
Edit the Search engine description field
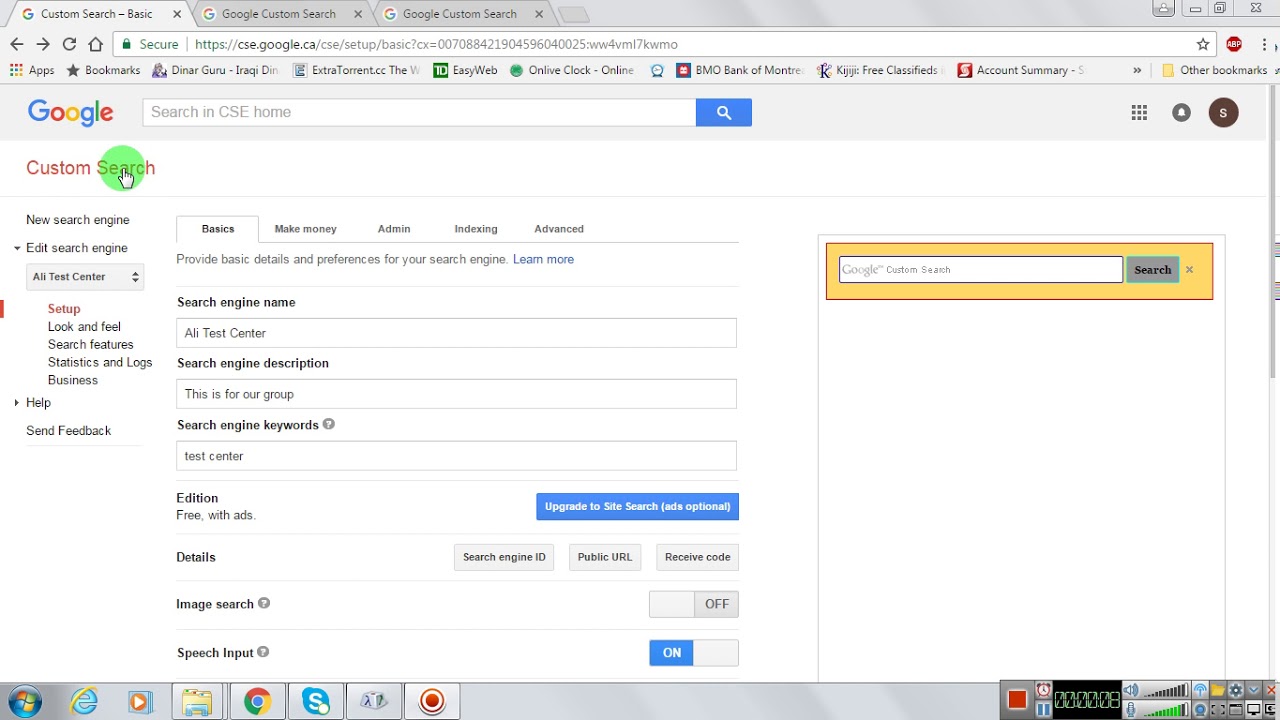(456, 394)
